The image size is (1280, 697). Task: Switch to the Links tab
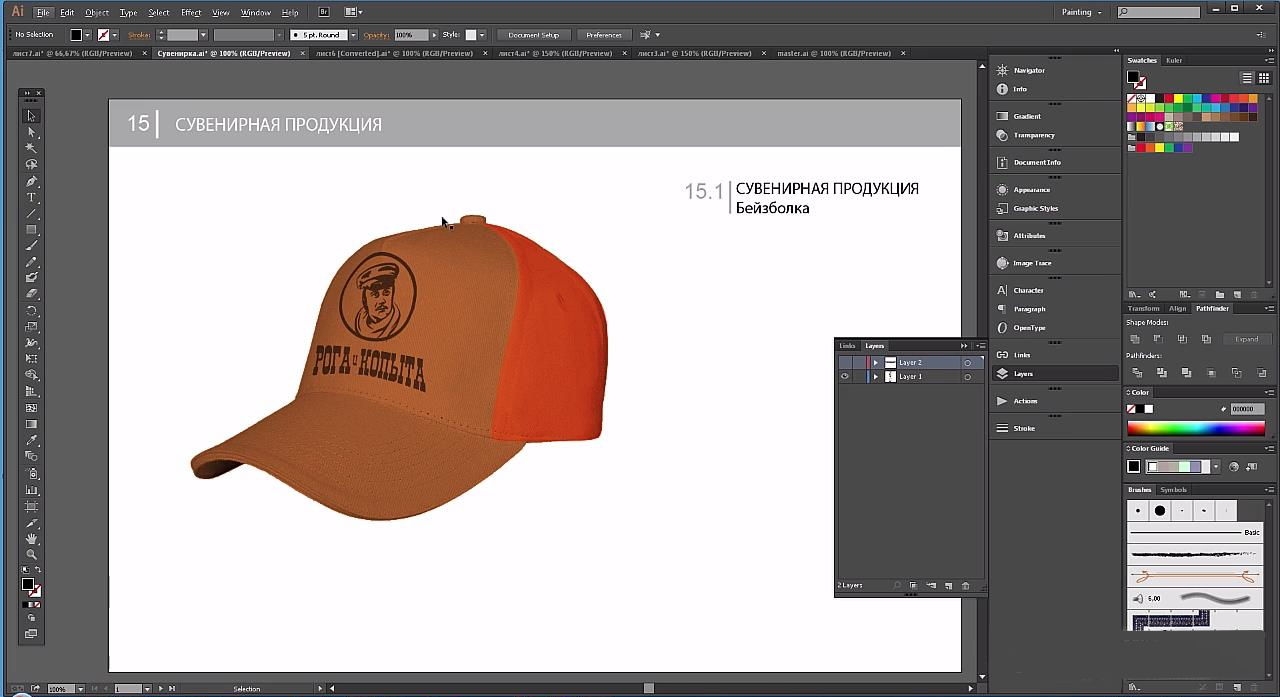point(847,346)
